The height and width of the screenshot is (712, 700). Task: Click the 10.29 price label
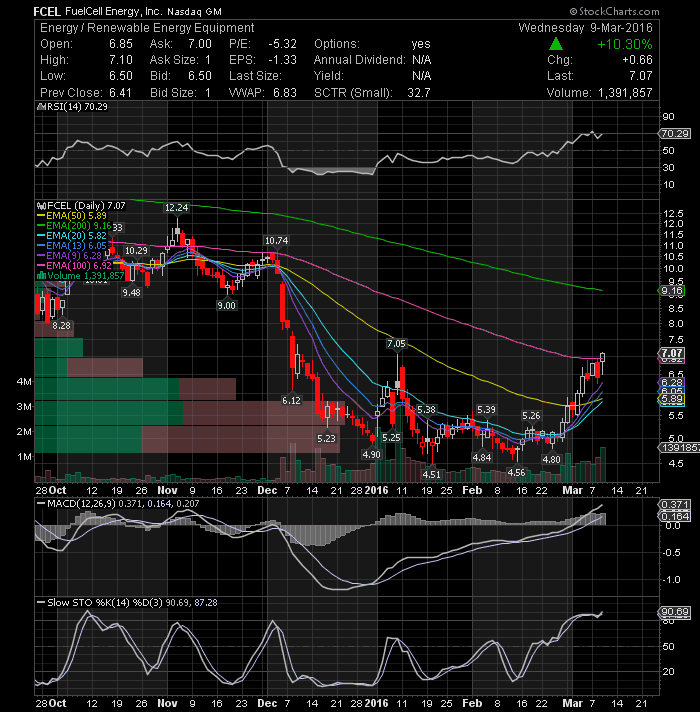click(136, 251)
